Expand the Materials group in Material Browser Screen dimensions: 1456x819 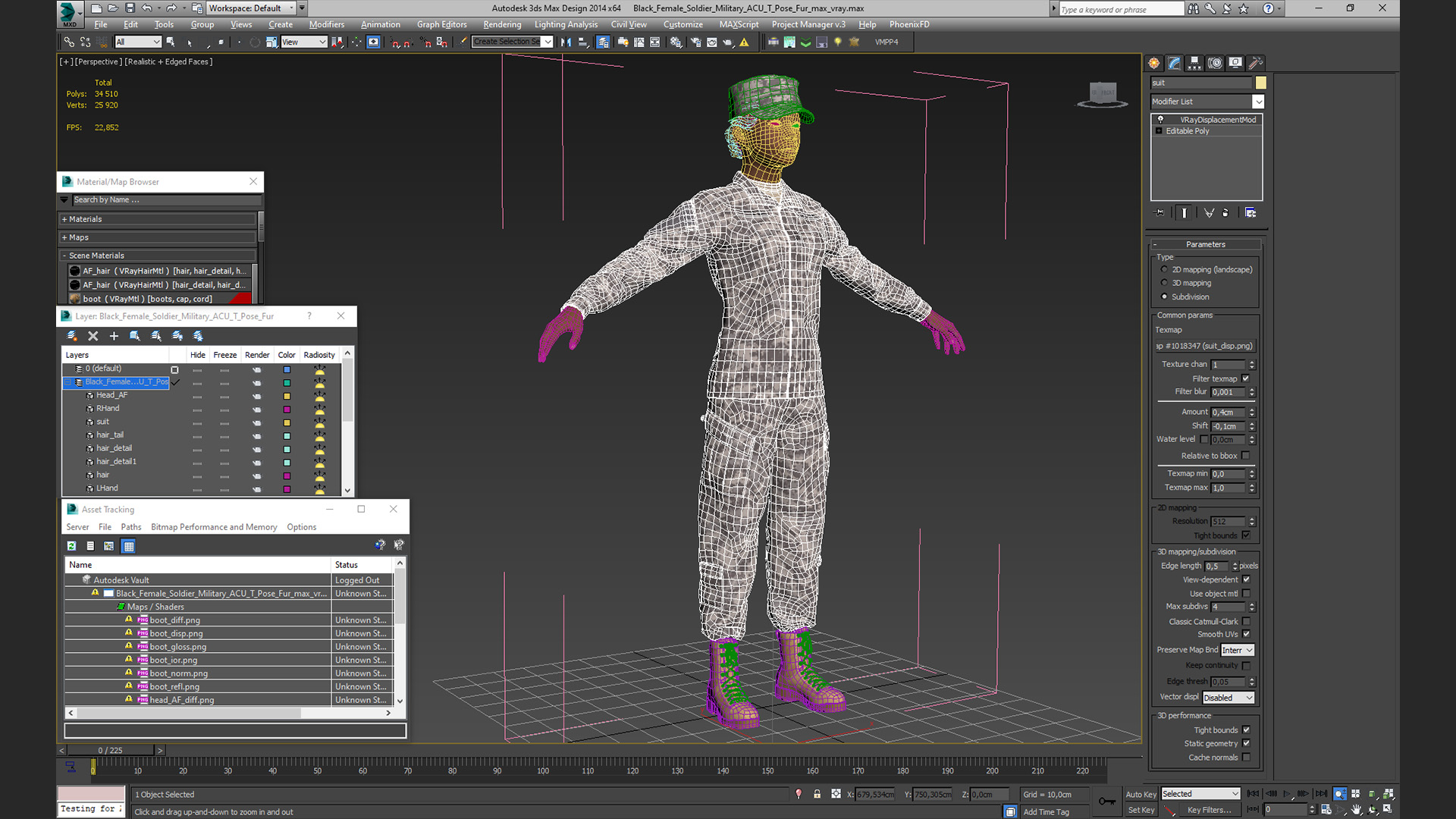[x=158, y=219]
